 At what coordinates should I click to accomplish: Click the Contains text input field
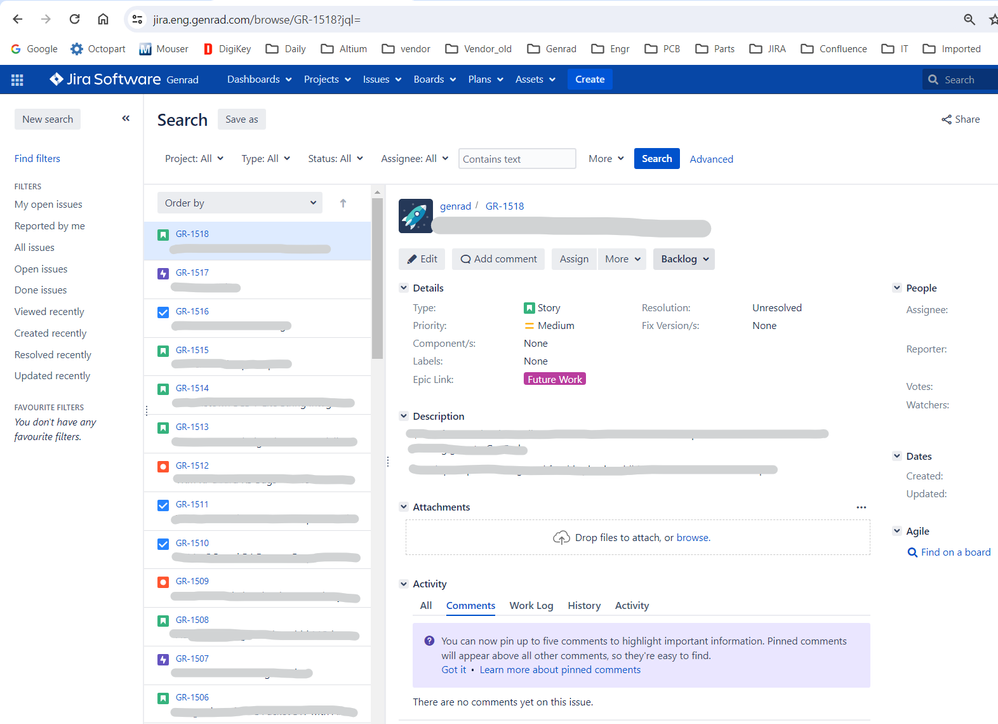point(516,158)
